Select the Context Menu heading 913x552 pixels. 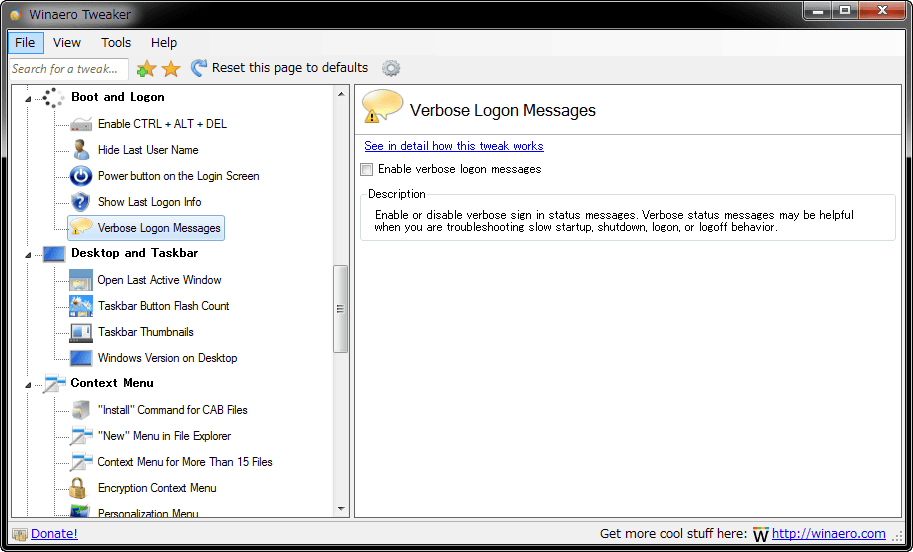(112, 383)
